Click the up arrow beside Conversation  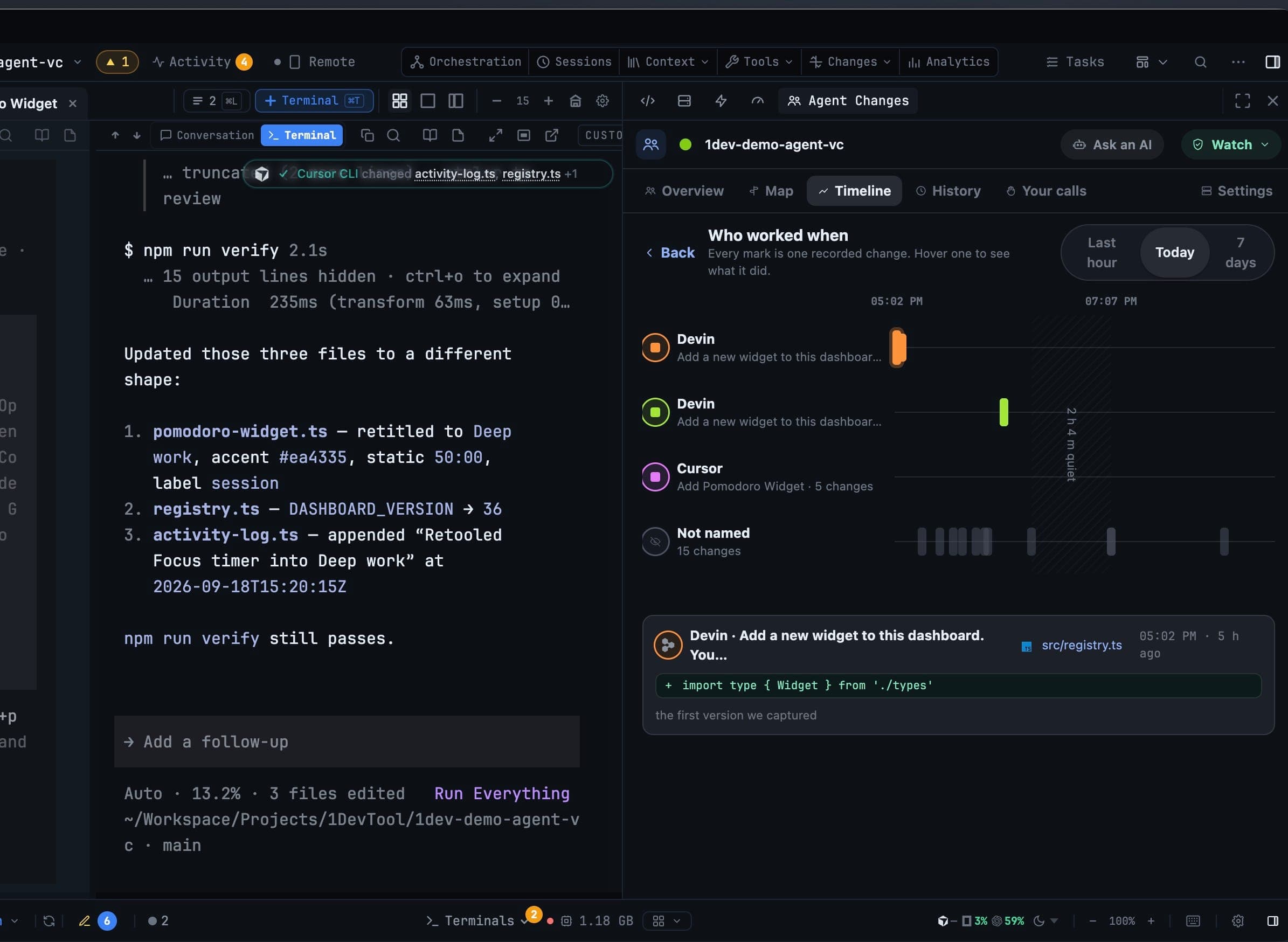(115, 135)
